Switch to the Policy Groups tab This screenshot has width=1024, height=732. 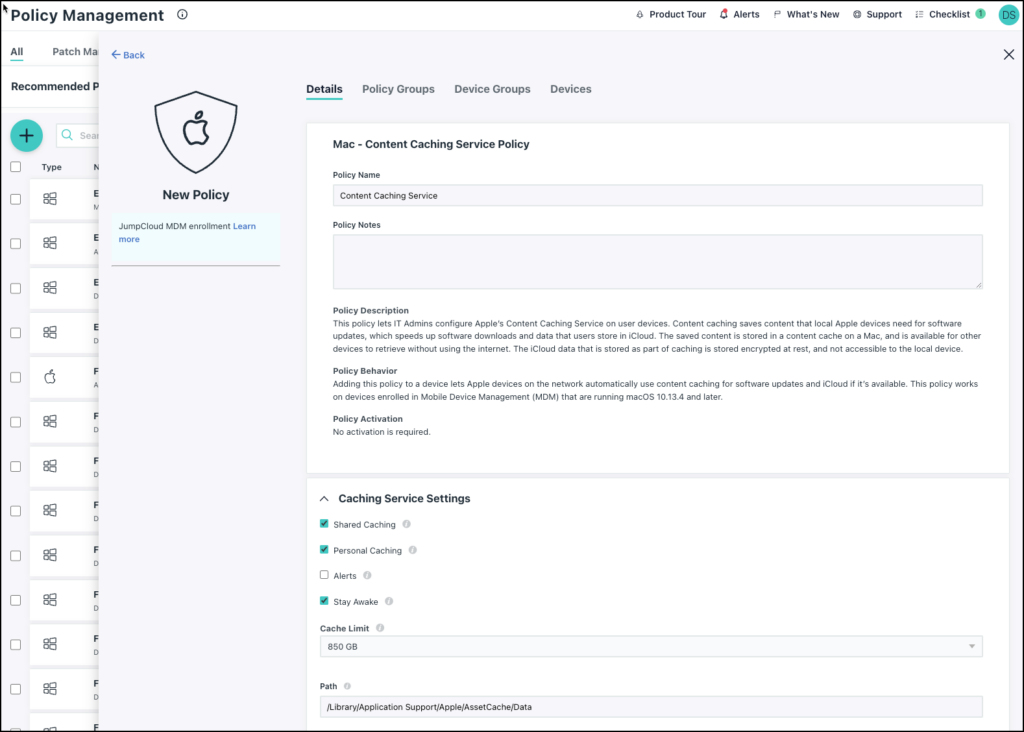click(x=398, y=89)
